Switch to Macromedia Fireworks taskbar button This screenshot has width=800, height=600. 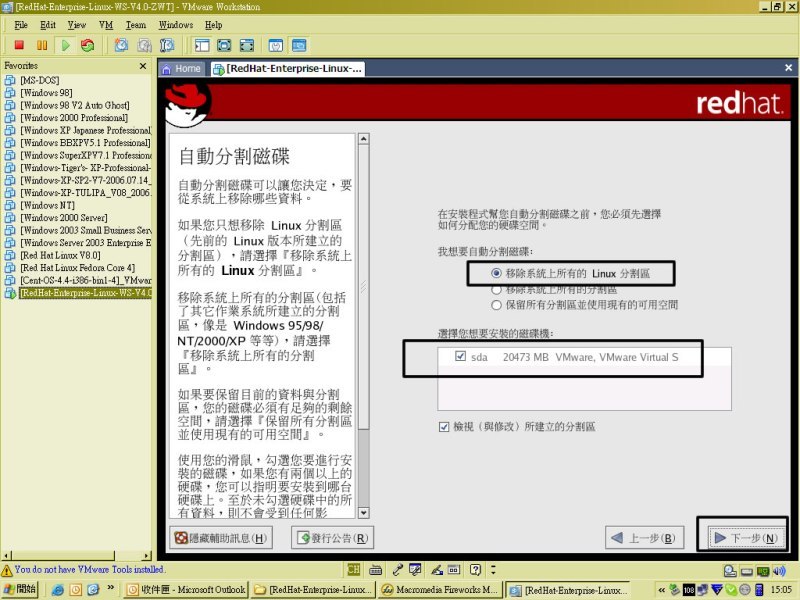pos(439,590)
